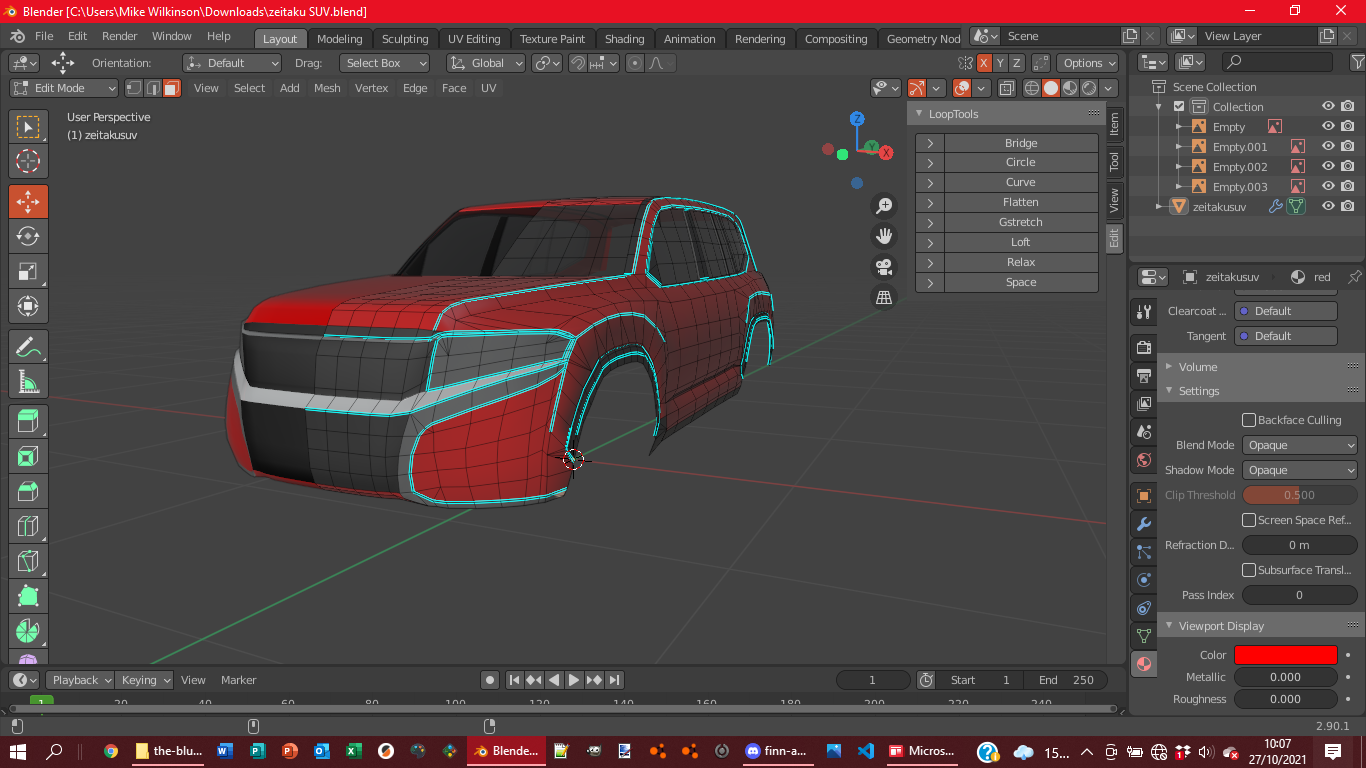Click the Zoom magnifier viewport icon
The image size is (1366, 768).
point(884,206)
